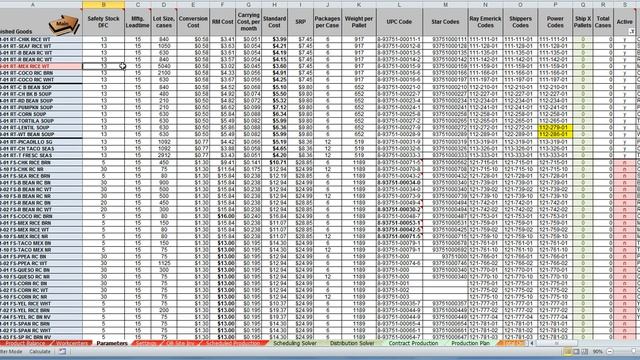The width and height of the screenshot is (640, 360).
Task: Open the Scheduling Solver sheet tab
Action: [x=295, y=343]
